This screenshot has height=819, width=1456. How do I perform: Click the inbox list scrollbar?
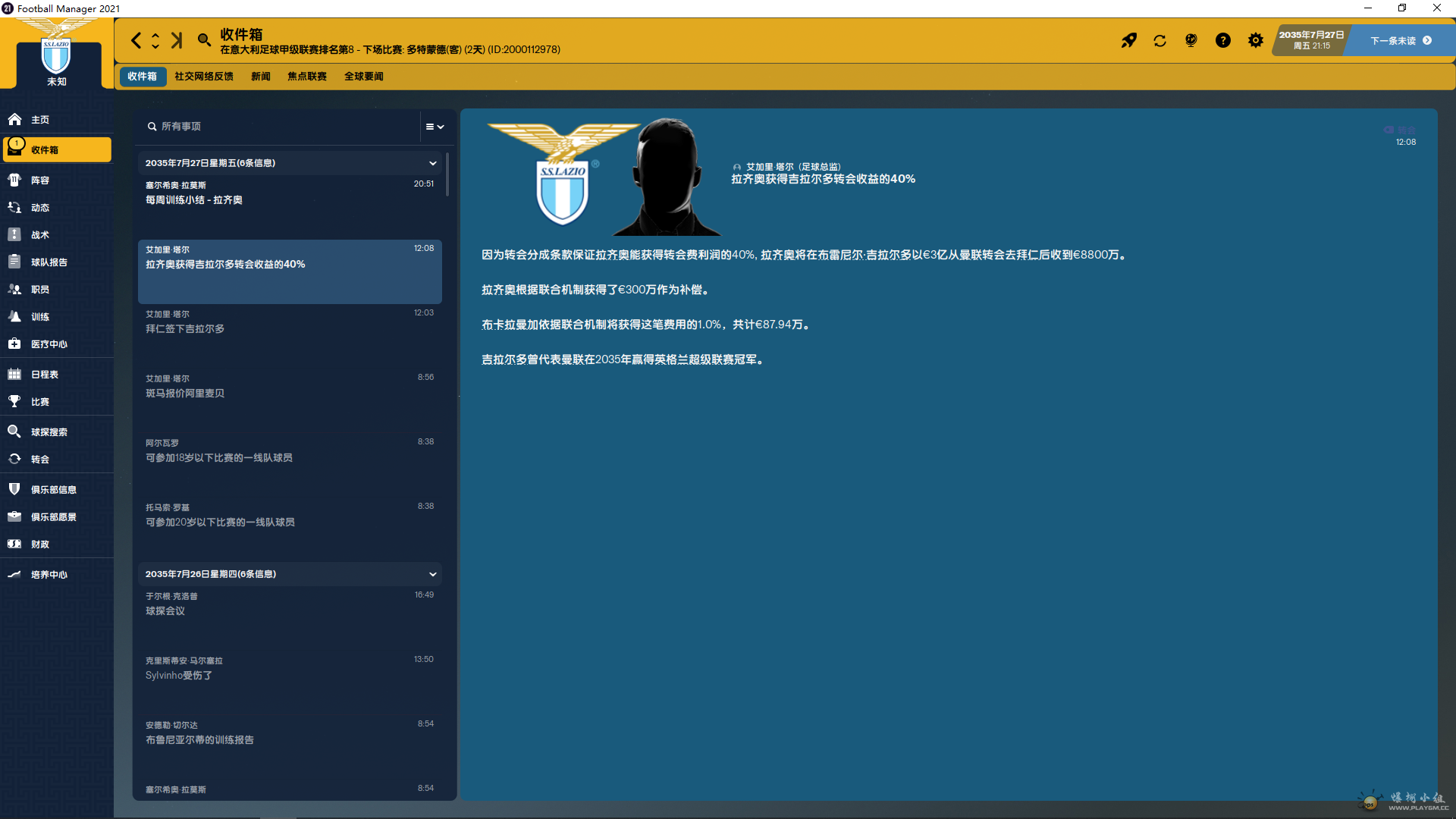(x=447, y=176)
